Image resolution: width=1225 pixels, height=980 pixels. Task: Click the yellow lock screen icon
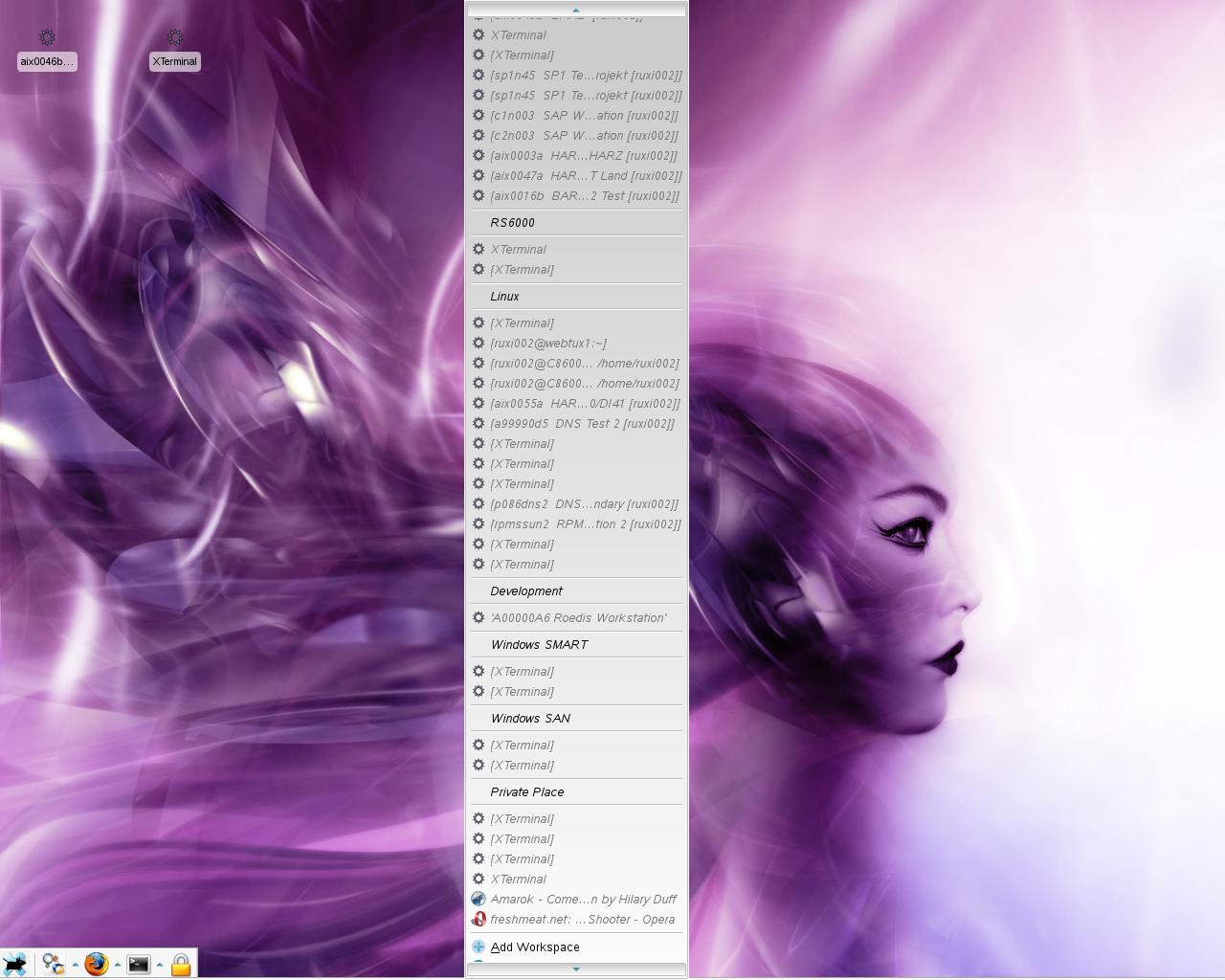tap(181, 964)
